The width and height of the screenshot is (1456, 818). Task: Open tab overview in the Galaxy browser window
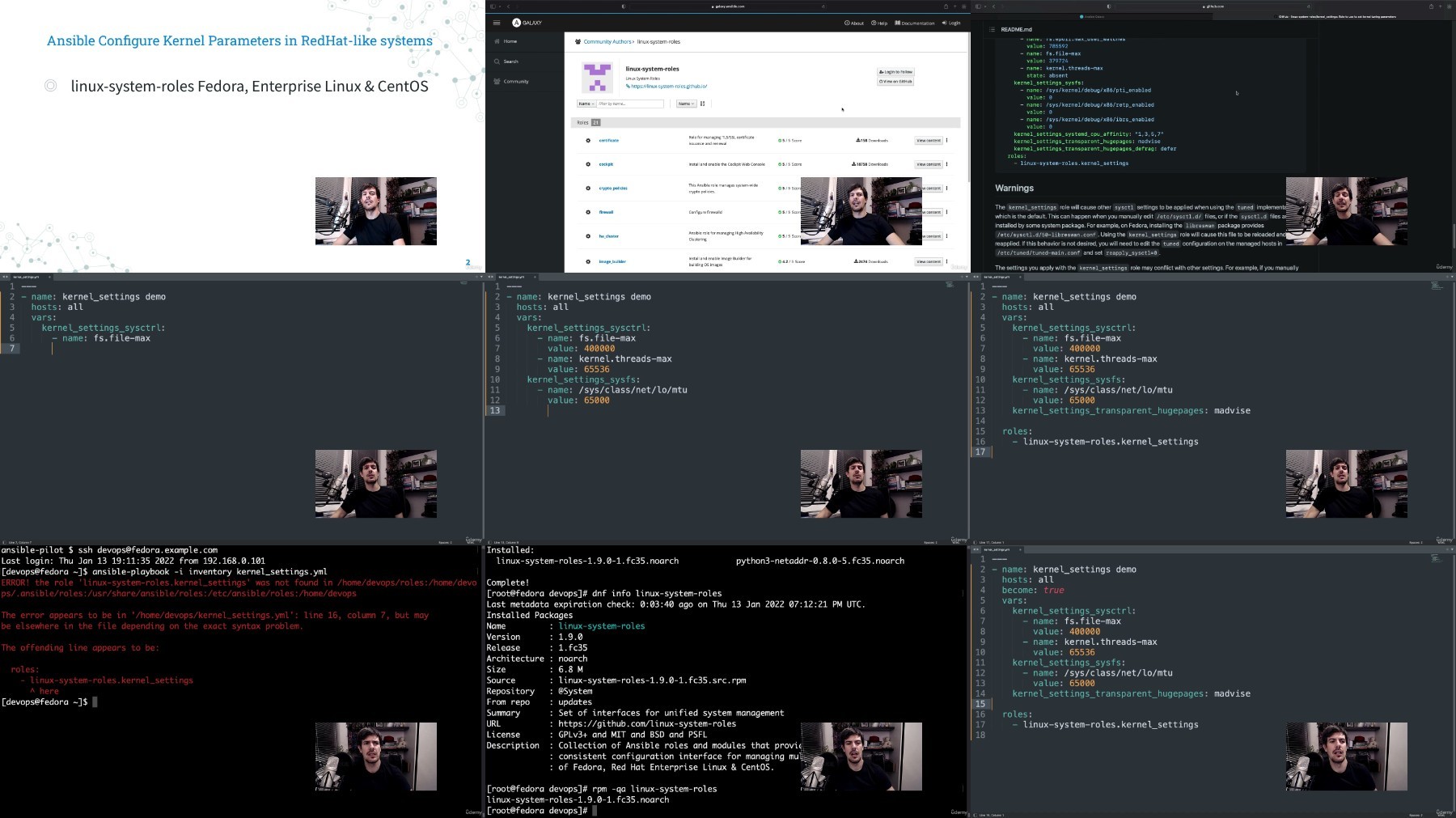pos(963,6)
